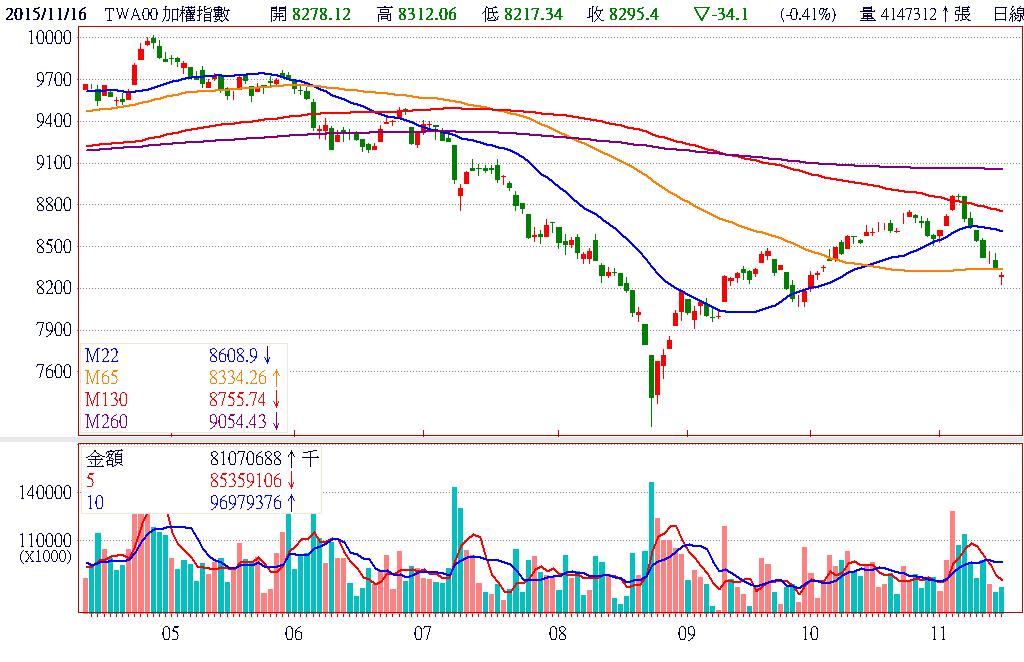Image resolution: width=1024 pixels, height=662 pixels.
Task: Select the TWA00 加權指數 symbol title
Action: point(167,14)
